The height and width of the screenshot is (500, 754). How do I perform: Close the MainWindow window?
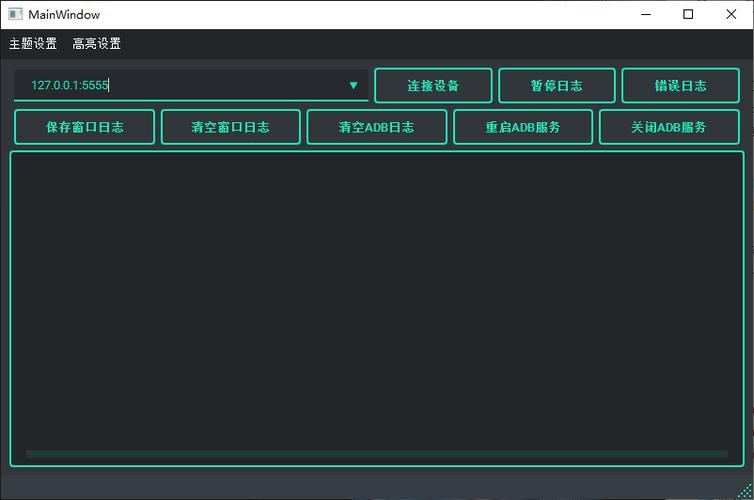click(731, 14)
